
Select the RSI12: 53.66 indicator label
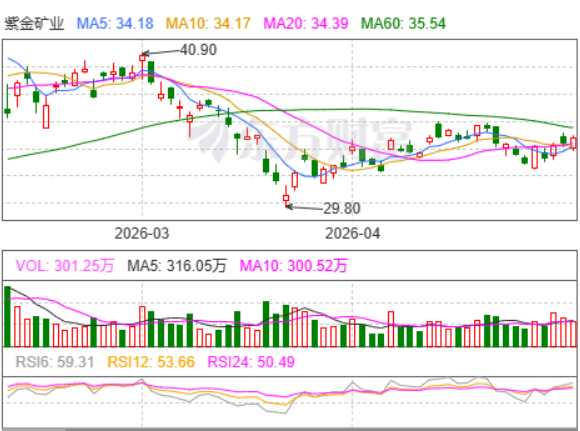tap(151, 362)
